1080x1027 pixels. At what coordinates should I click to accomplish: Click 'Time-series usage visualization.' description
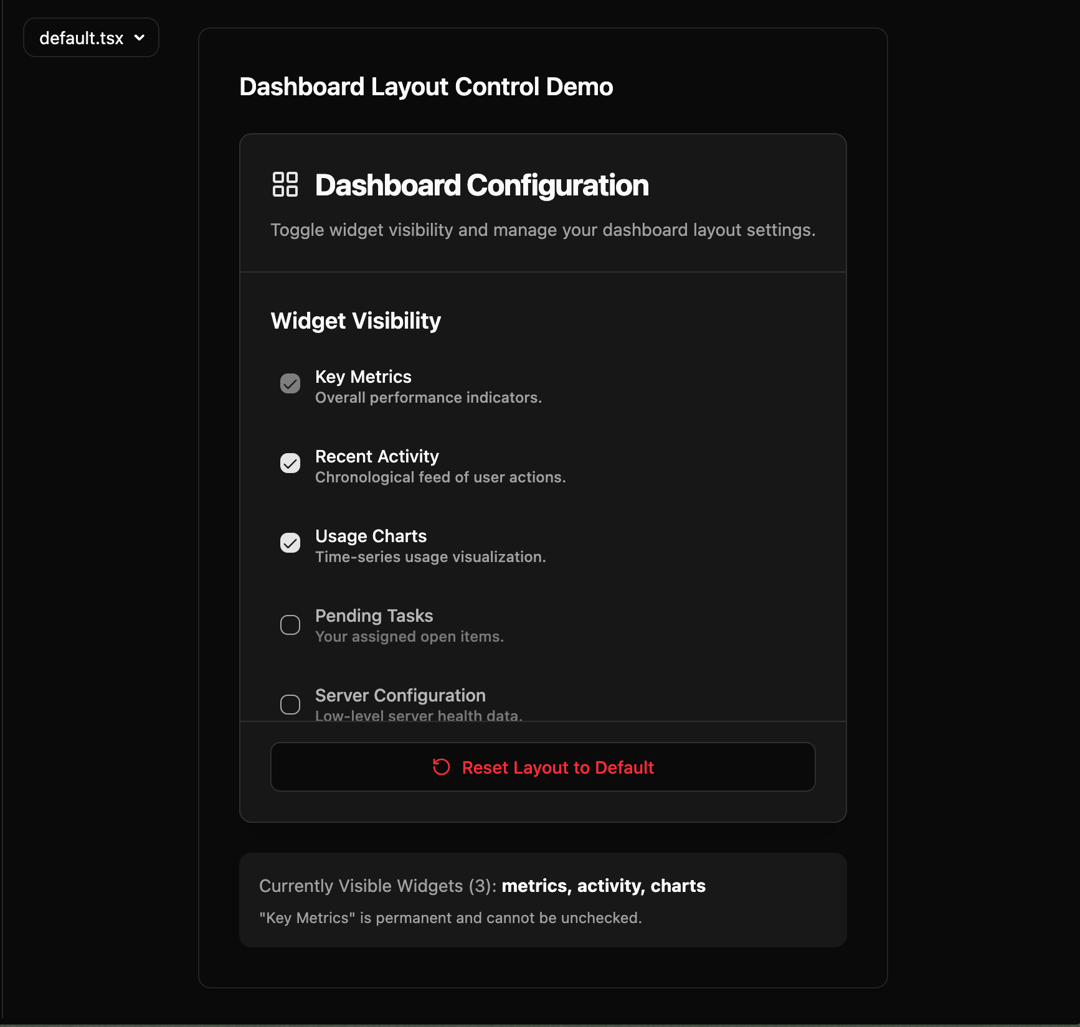click(430, 557)
